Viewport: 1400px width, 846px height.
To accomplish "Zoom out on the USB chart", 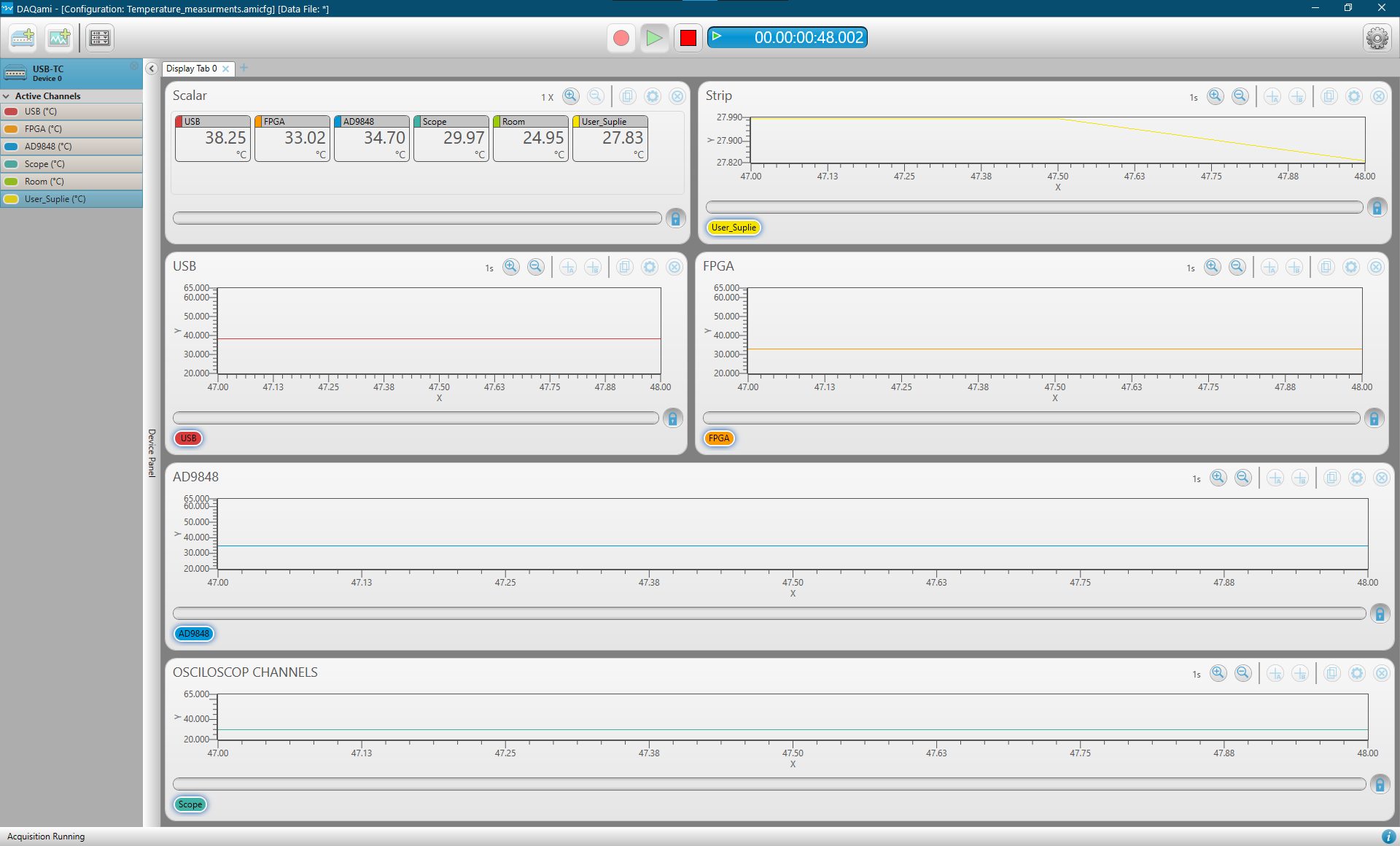I will (536, 267).
